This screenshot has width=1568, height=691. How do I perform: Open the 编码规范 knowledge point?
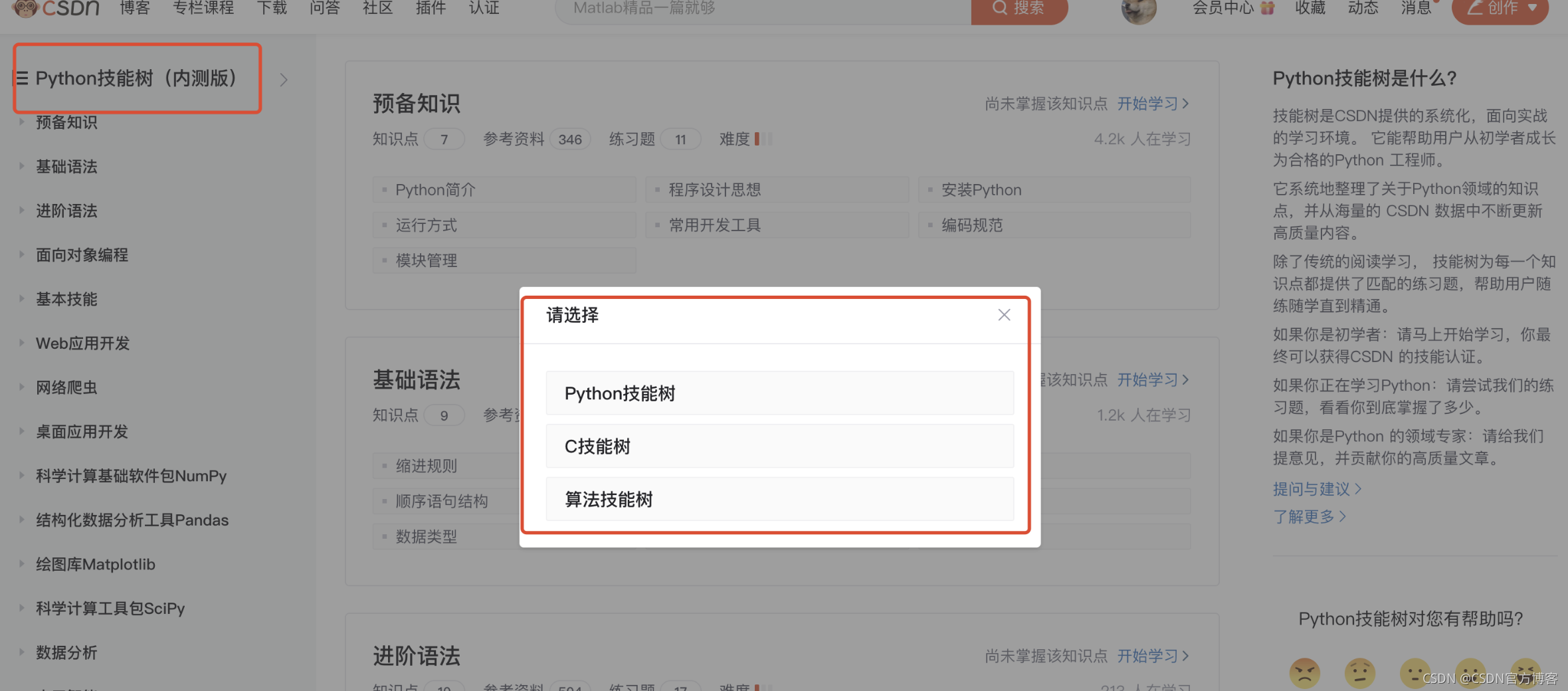coord(1054,225)
